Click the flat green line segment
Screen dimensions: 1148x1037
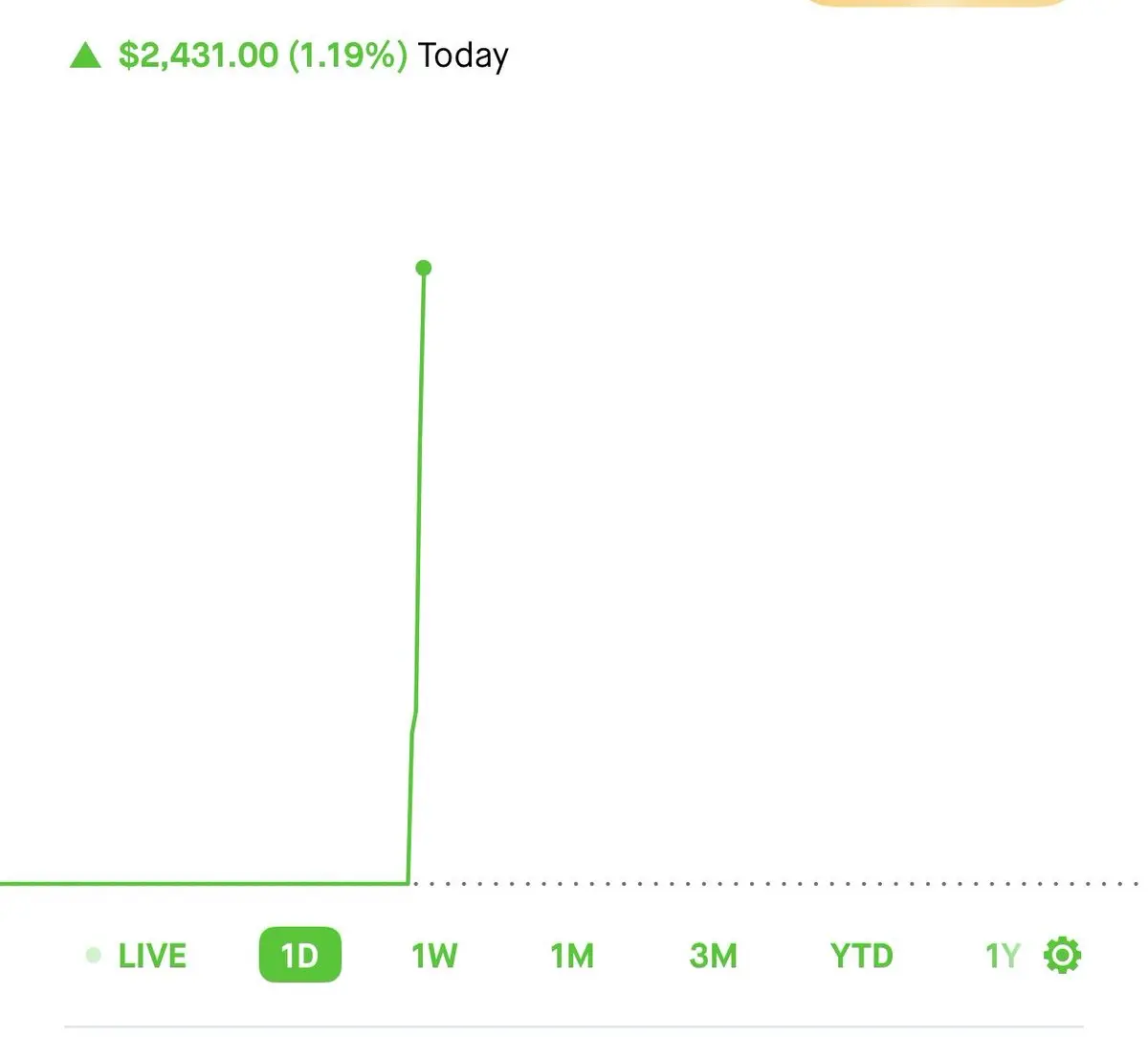(204, 883)
